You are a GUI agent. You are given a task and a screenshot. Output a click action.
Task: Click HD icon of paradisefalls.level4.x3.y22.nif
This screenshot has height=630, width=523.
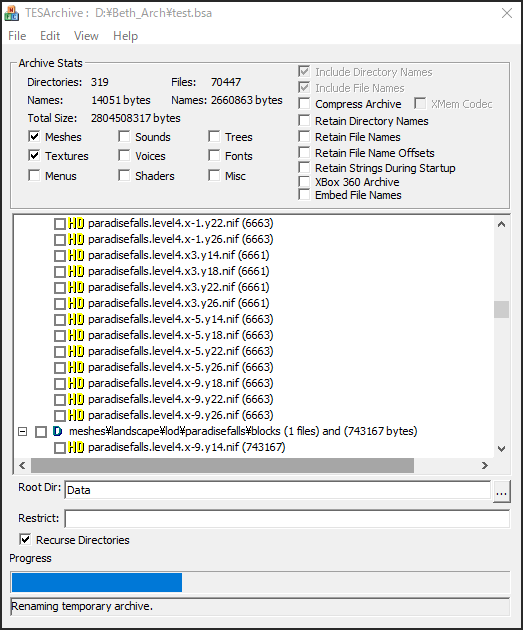76,287
